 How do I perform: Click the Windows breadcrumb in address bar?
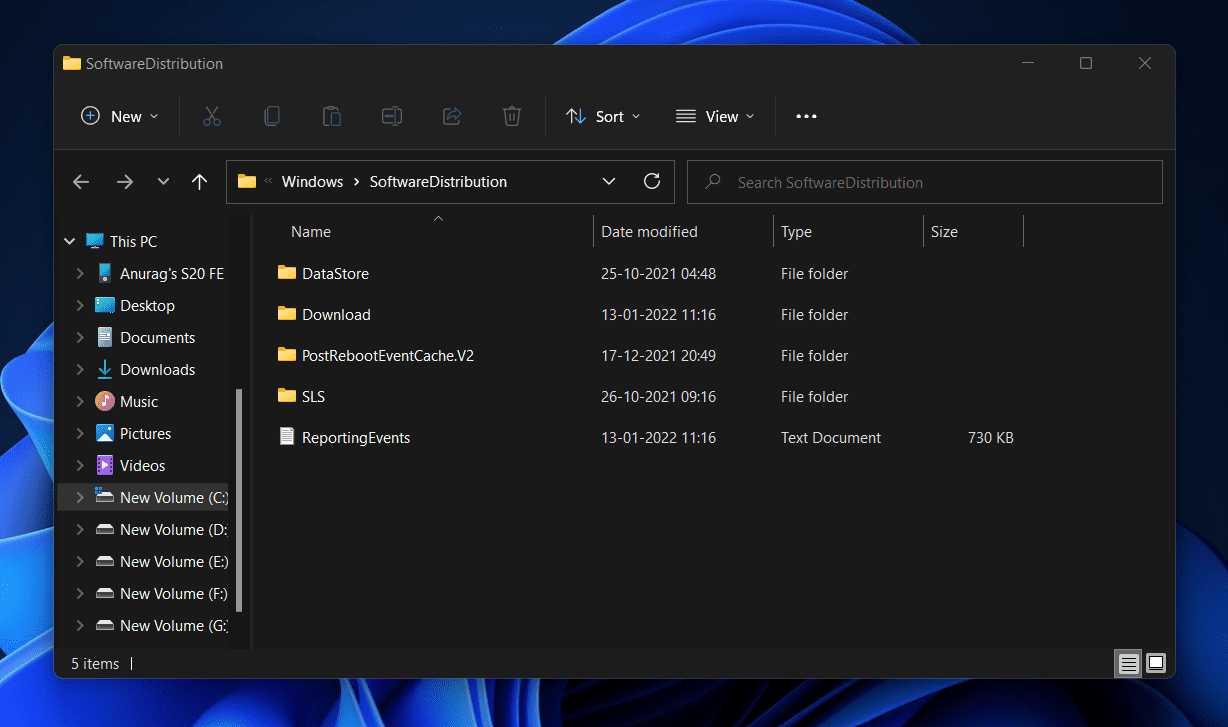311,182
